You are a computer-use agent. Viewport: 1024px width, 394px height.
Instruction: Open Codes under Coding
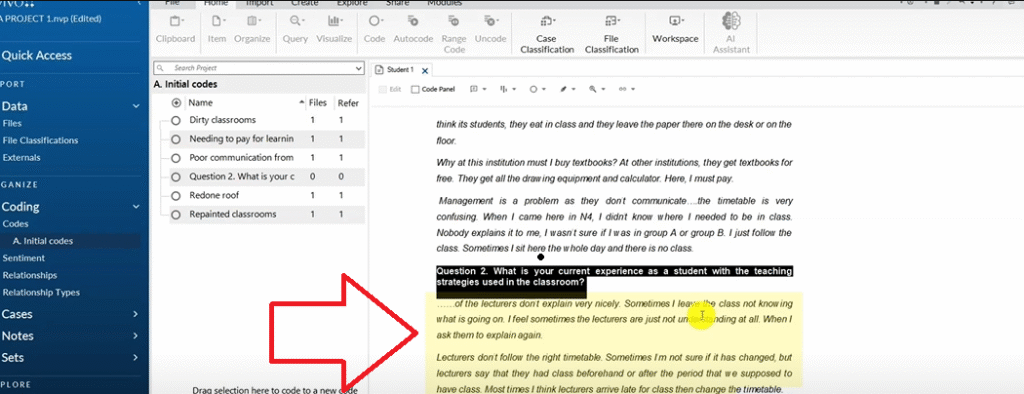16,224
